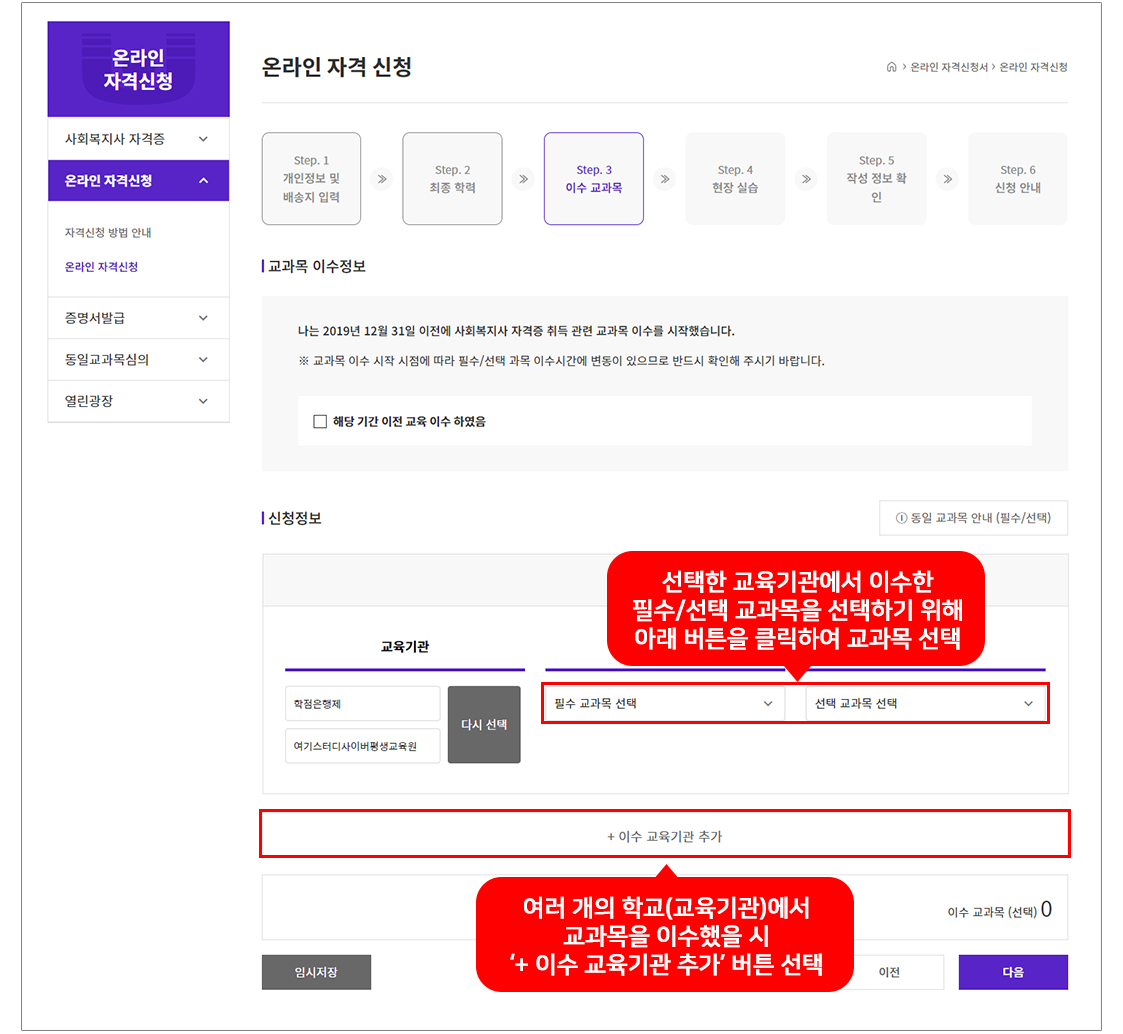Screen dimensions: 1123x1034
Task: Click the arrow icon before Step. 6
Action: 947,179
